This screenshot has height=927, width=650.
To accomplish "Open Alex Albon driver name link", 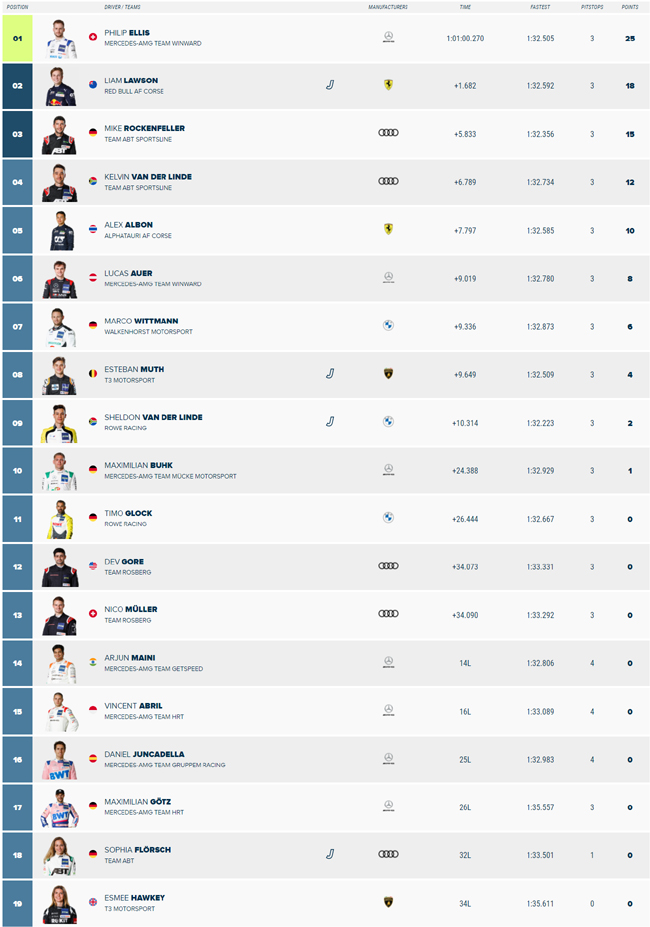I will click(x=128, y=225).
